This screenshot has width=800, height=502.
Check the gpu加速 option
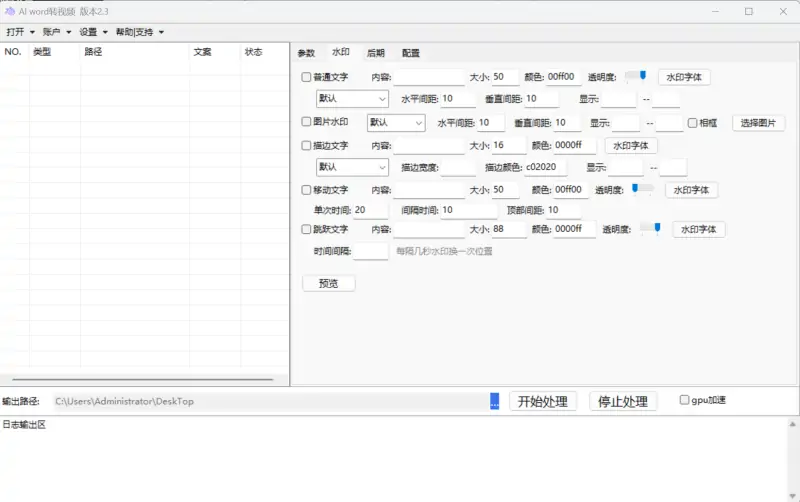point(684,400)
